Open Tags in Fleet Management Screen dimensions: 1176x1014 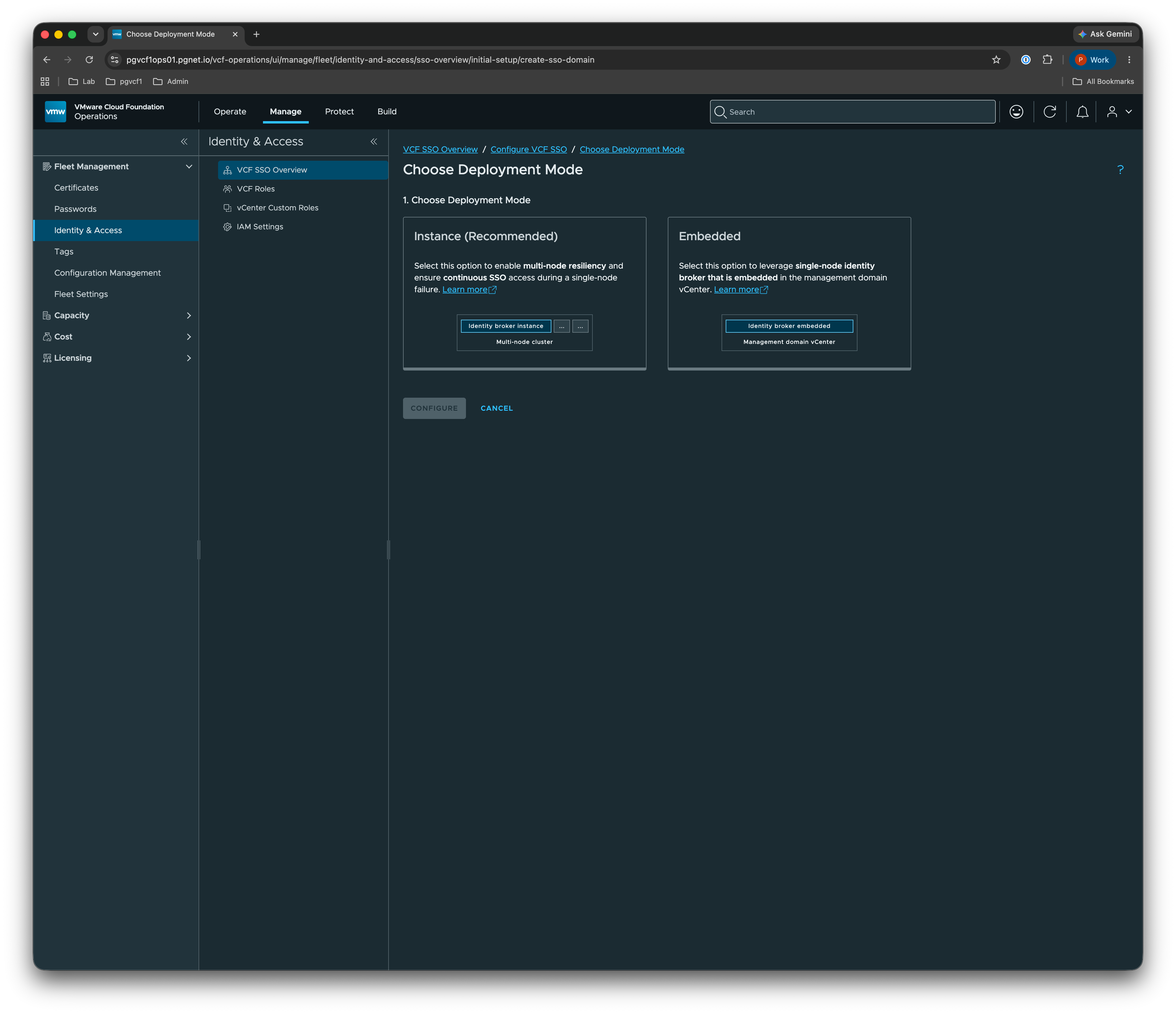coord(64,251)
